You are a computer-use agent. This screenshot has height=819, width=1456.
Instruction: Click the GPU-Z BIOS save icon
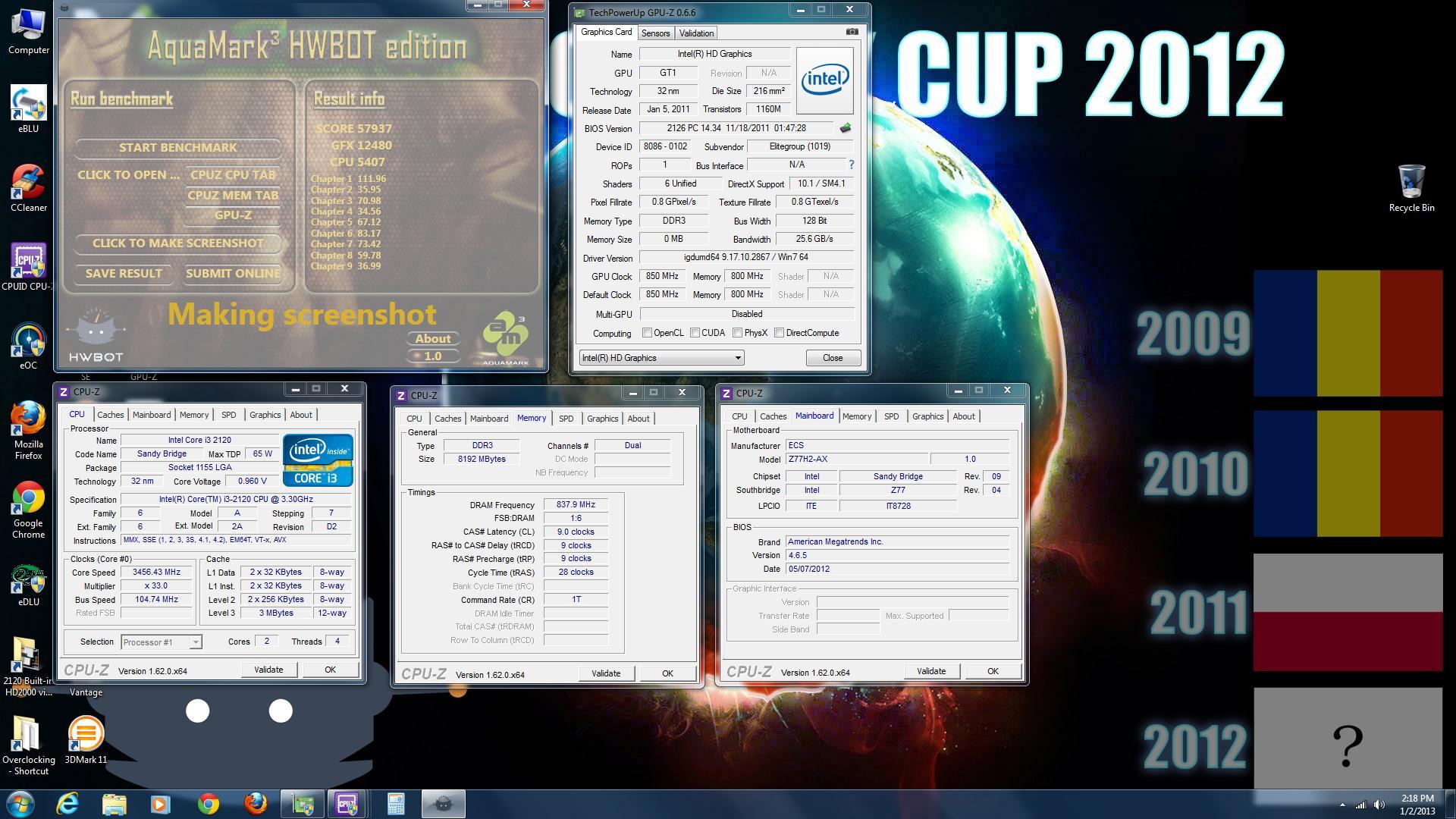(x=846, y=128)
